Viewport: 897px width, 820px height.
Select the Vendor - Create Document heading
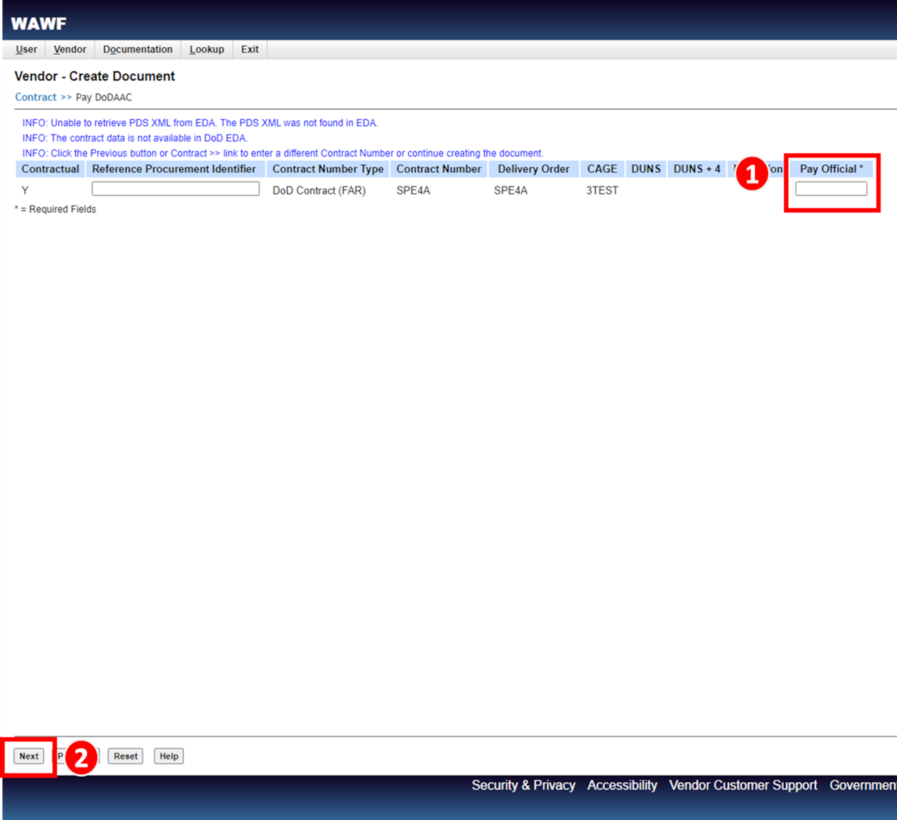coord(94,76)
